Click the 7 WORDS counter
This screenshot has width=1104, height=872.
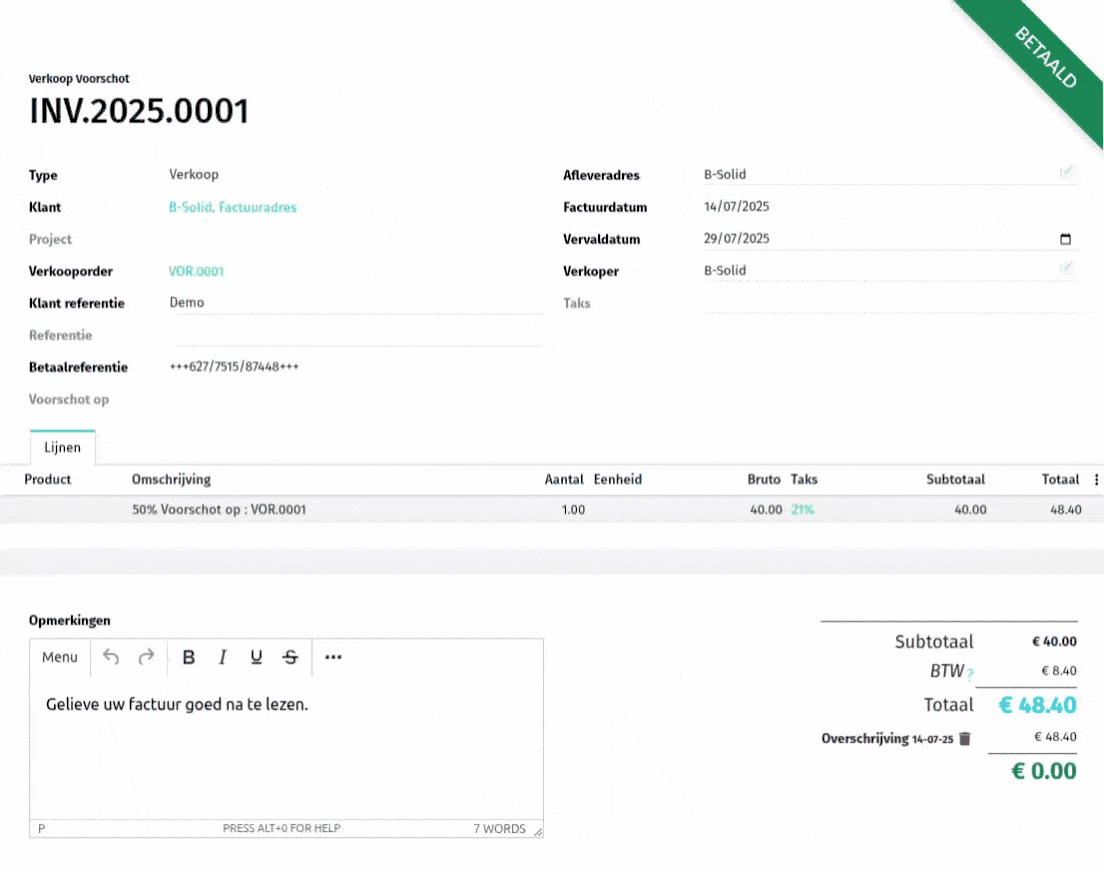pos(499,828)
